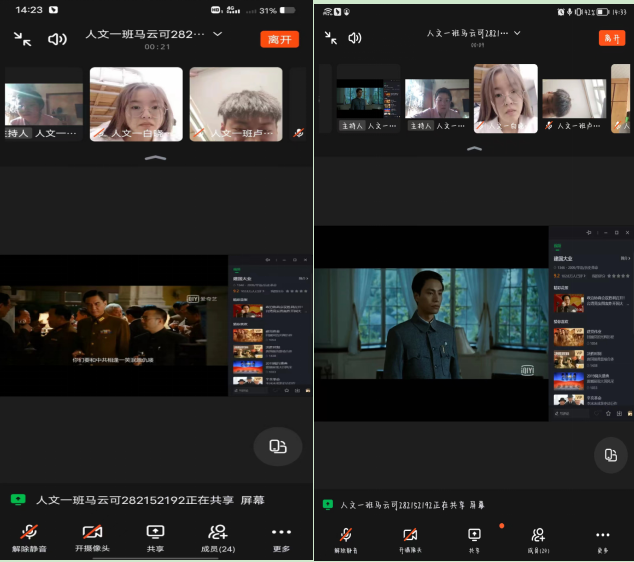Click battery indicator in left phone status bar

click(287, 10)
